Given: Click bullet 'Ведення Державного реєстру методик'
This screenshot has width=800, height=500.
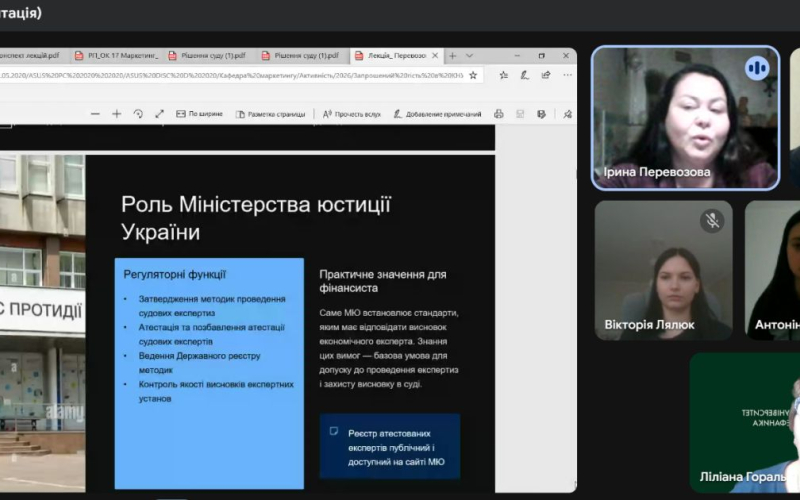Looking at the screenshot, I should point(199,363).
